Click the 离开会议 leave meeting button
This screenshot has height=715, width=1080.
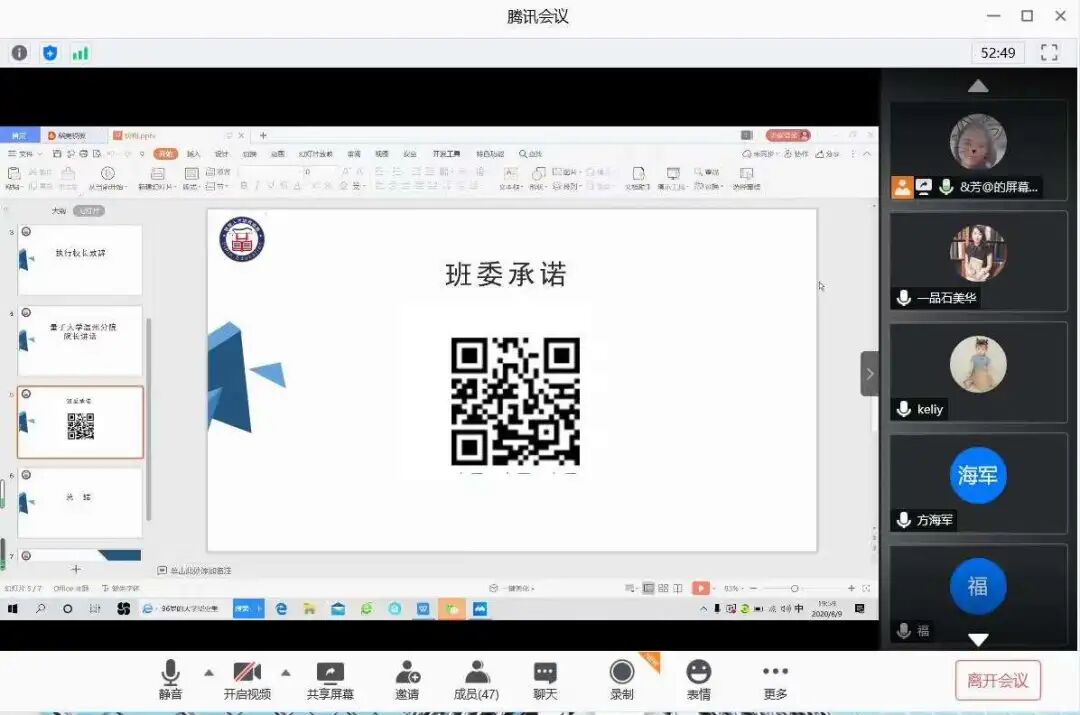pyautogui.click(x=997, y=681)
